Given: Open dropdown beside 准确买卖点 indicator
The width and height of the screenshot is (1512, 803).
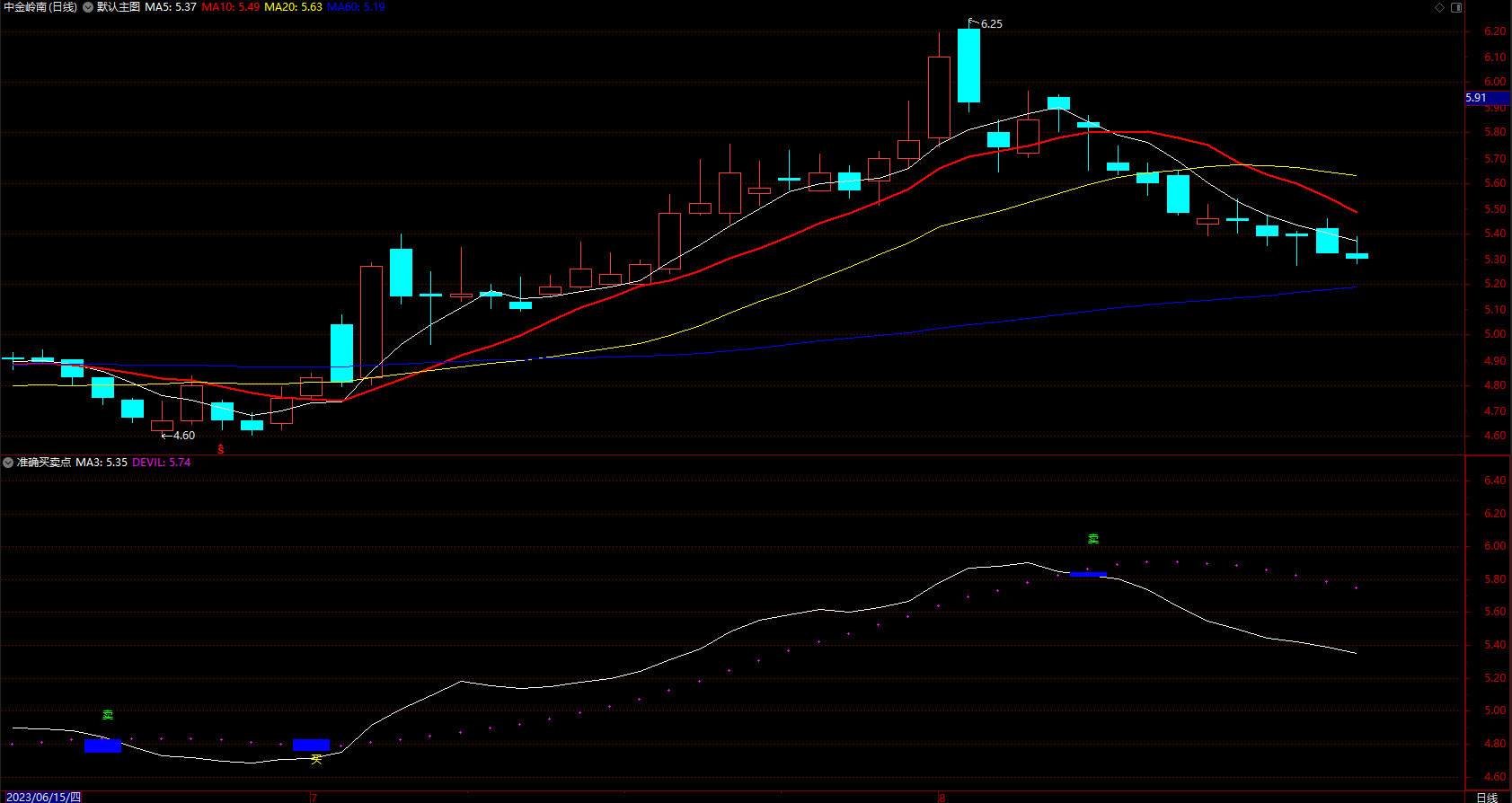Looking at the screenshot, I should pos(8,463).
